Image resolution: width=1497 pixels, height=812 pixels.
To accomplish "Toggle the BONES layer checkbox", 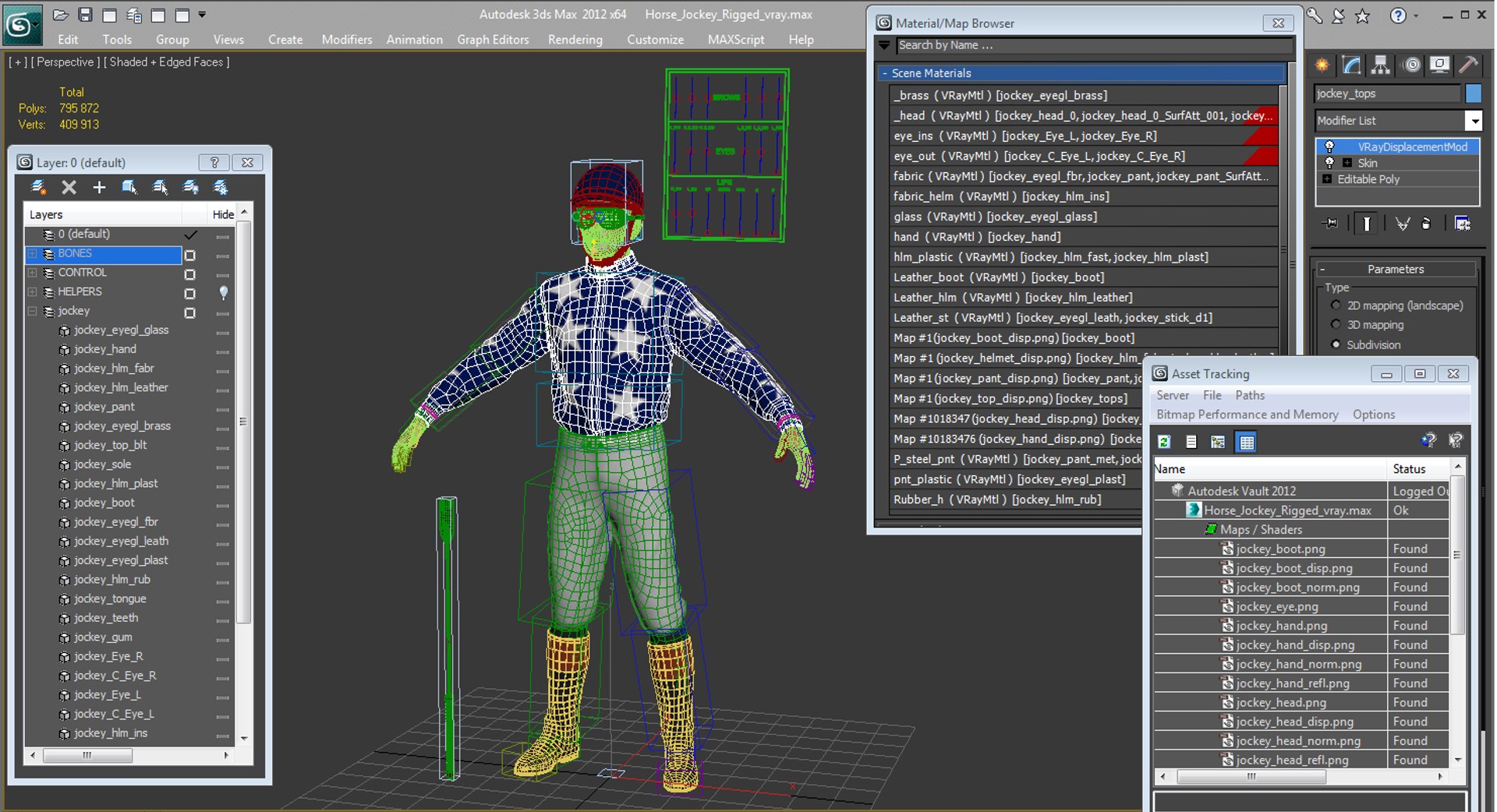I will tap(189, 256).
